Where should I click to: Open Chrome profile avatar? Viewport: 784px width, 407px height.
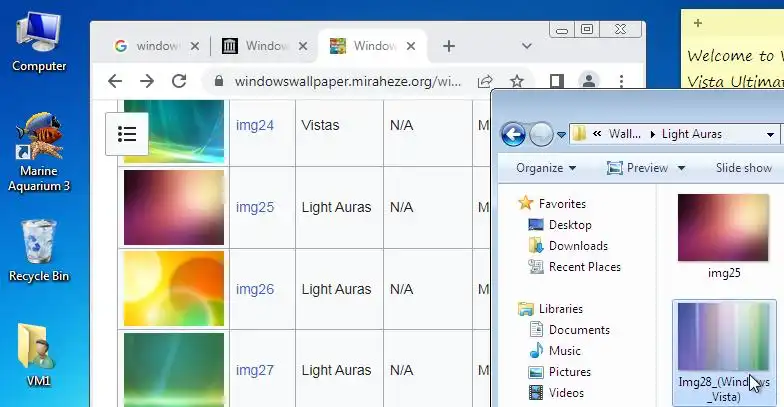coord(588,81)
